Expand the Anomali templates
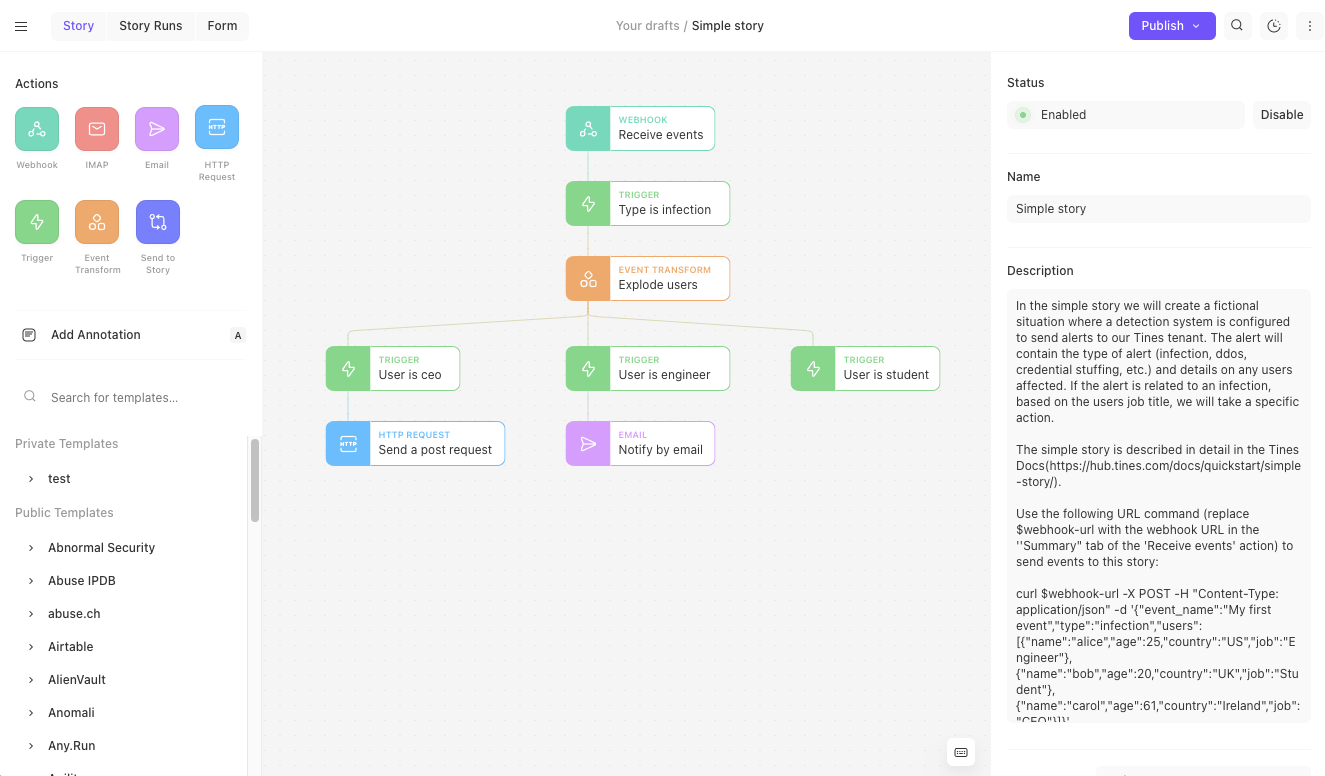Viewport: 1325px width, 776px height. coord(31,713)
